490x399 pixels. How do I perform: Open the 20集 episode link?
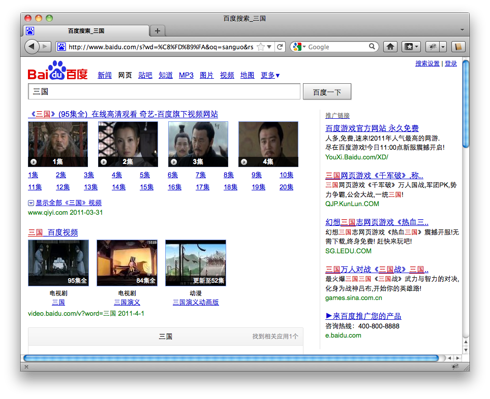coord(286,187)
